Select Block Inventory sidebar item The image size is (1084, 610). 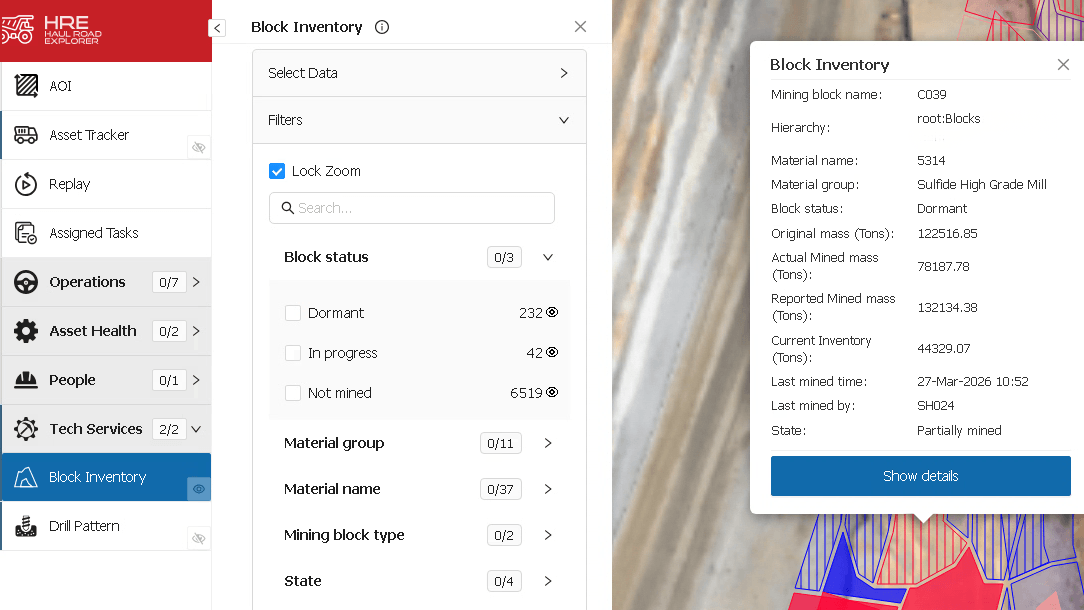point(106,477)
